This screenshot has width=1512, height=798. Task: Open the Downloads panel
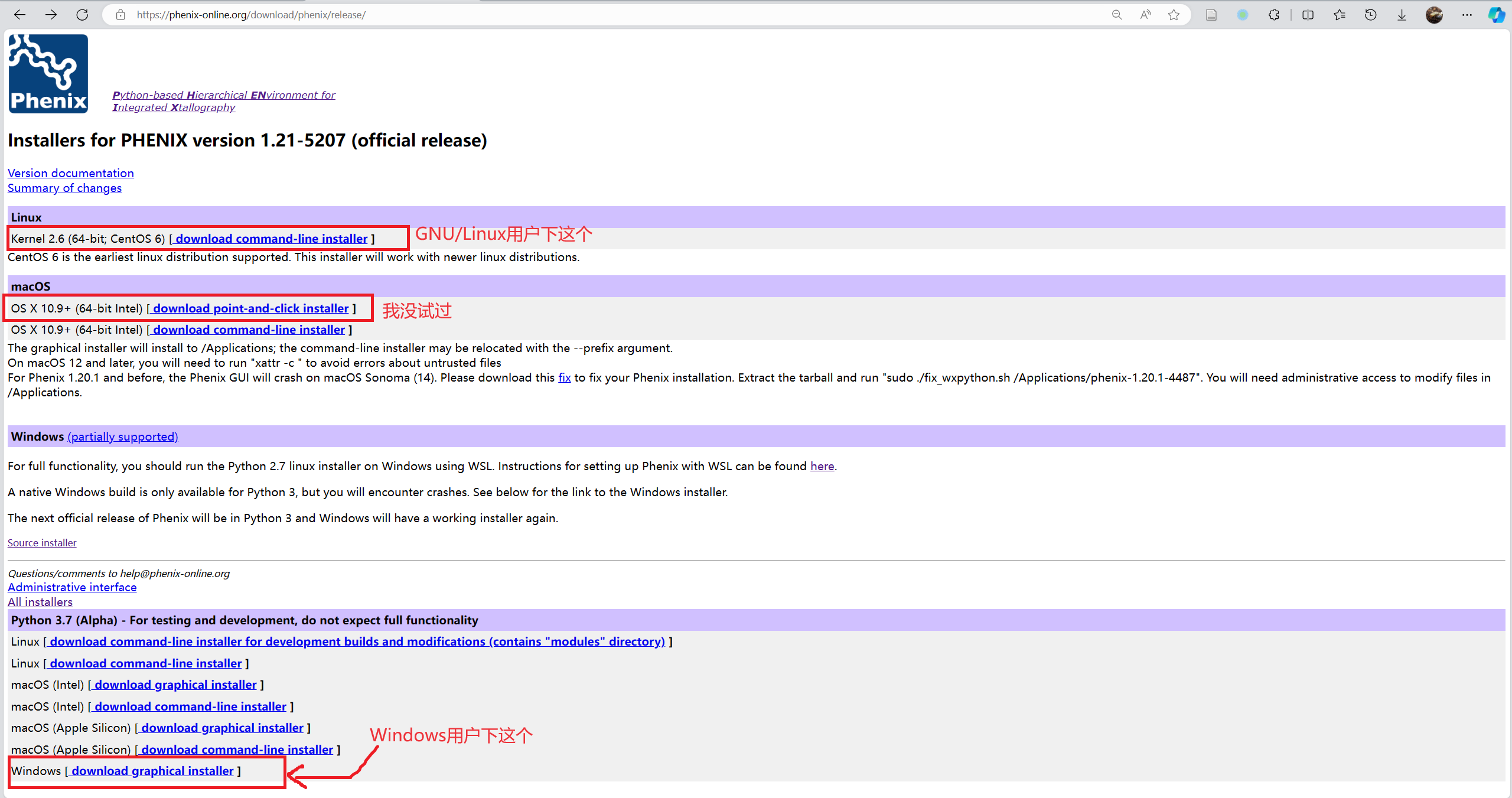click(1402, 15)
